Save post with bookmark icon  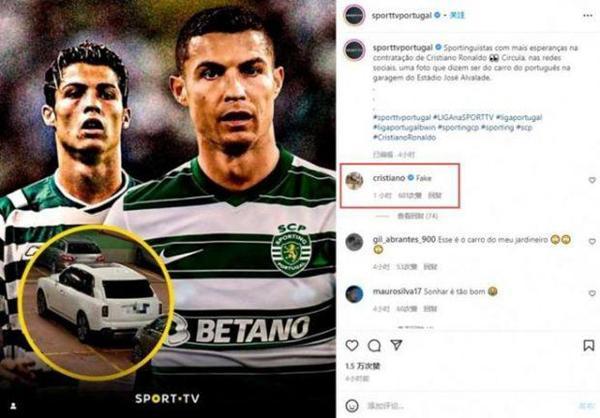tap(588, 345)
